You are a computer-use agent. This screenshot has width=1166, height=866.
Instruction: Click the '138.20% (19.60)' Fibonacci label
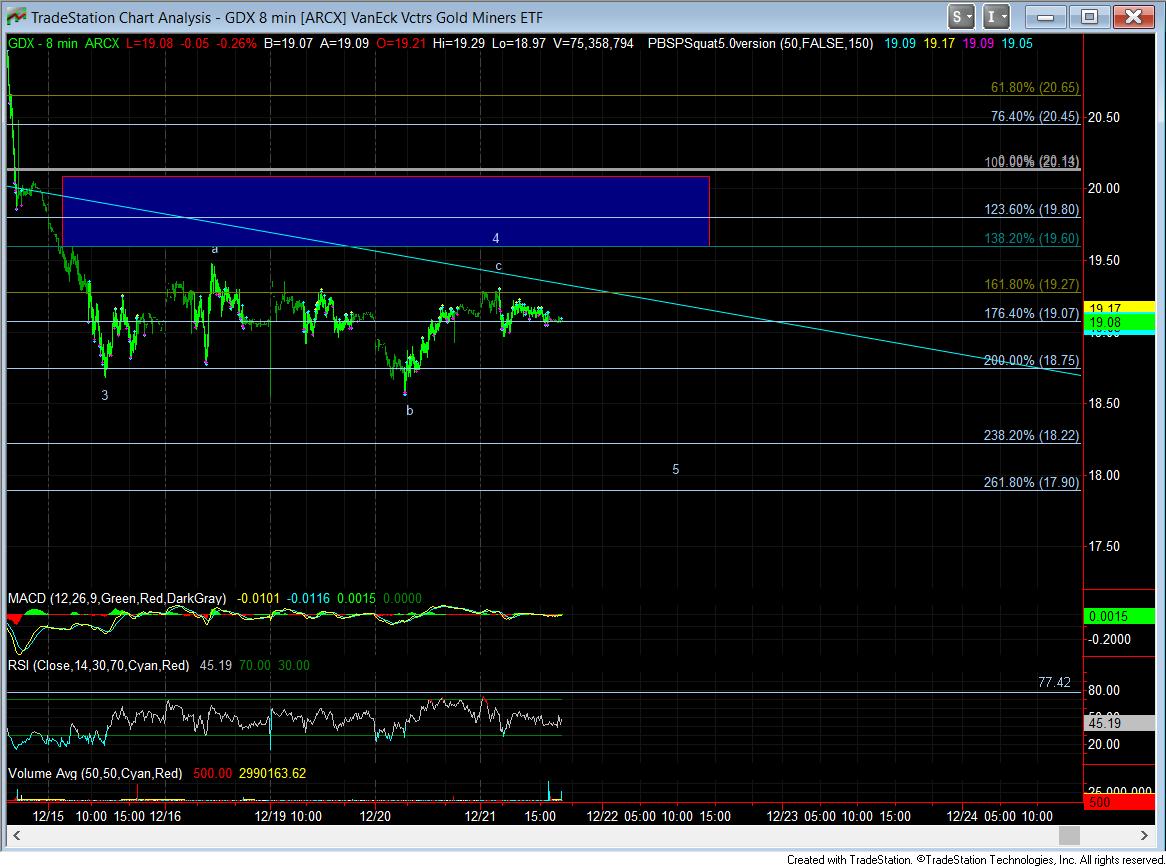pyautogui.click(x=1031, y=239)
